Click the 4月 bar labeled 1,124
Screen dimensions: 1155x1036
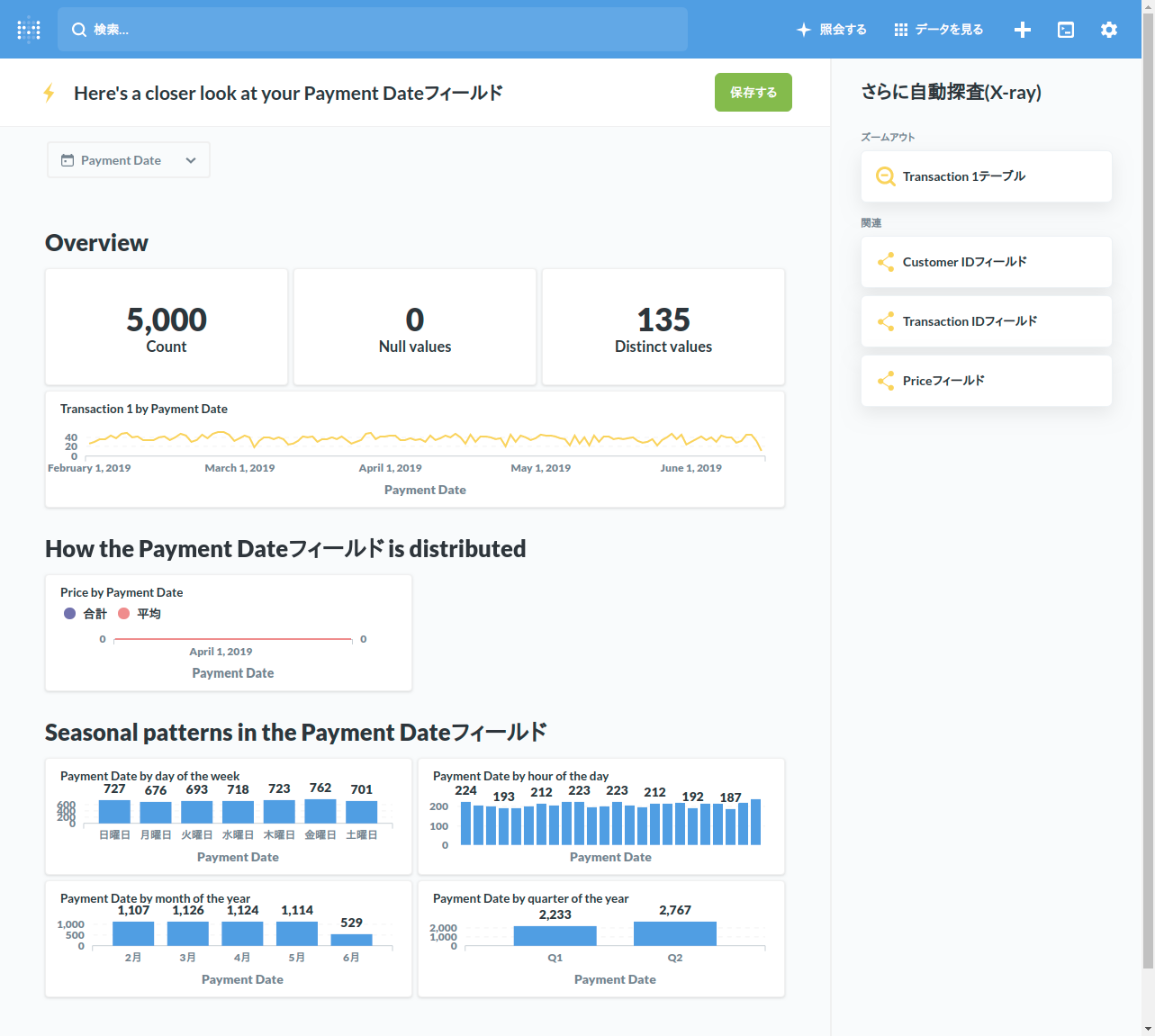242,933
